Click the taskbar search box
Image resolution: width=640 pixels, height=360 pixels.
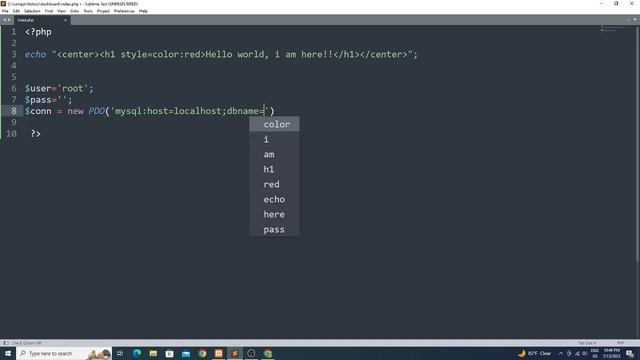pos(64,353)
